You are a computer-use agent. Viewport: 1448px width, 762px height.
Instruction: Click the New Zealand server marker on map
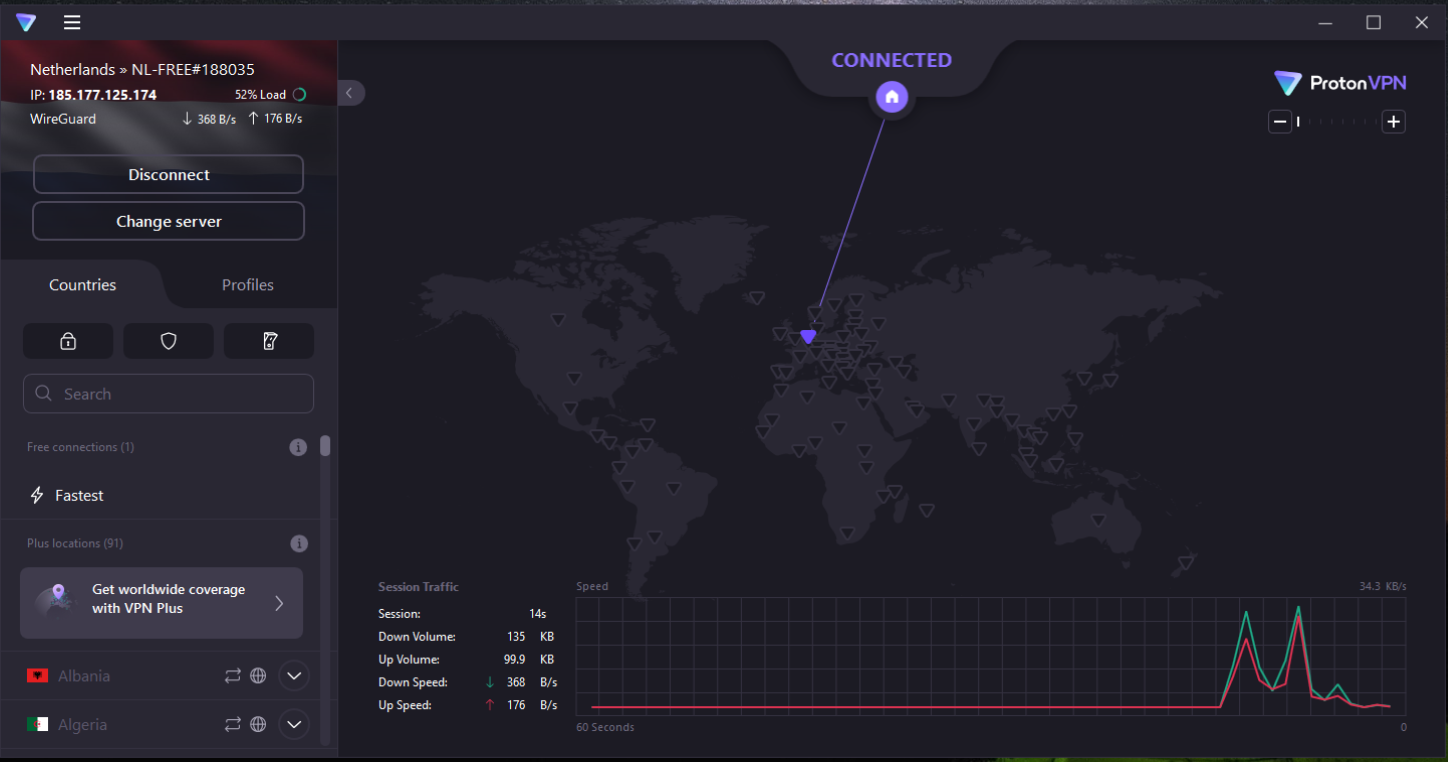tap(1186, 562)
